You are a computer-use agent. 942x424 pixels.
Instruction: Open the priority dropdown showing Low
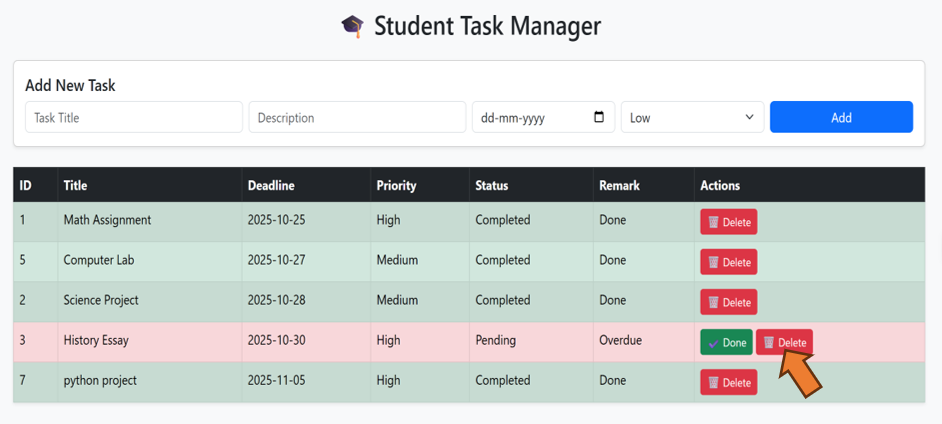(x=692, y=117)
